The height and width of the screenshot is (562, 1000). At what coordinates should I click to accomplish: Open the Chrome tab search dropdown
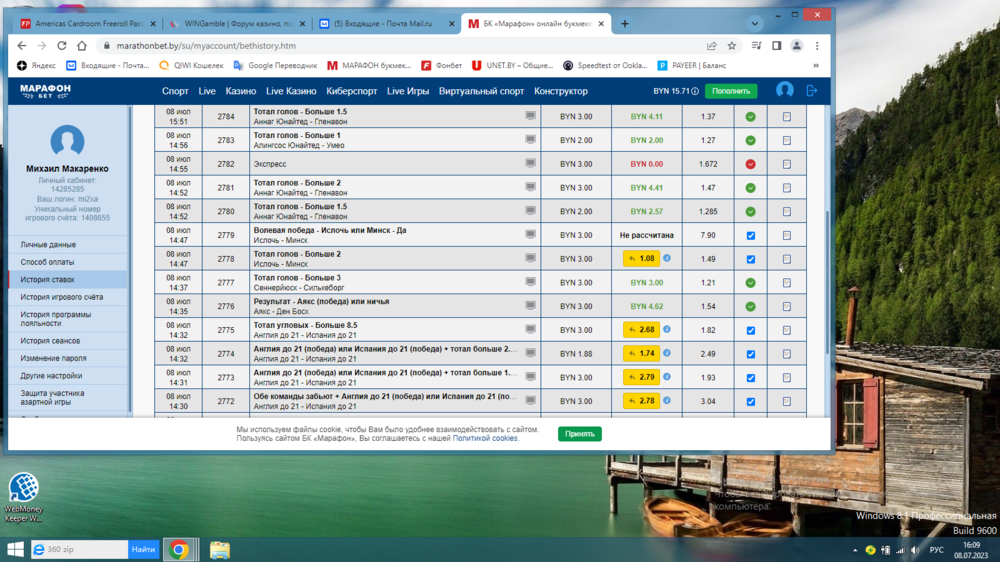tap(755, 23)
